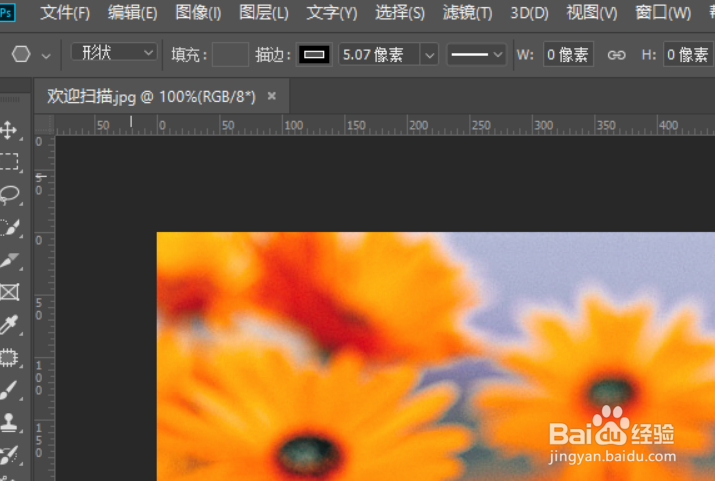Click the 填充 fill color swatch

click(230, 55)
